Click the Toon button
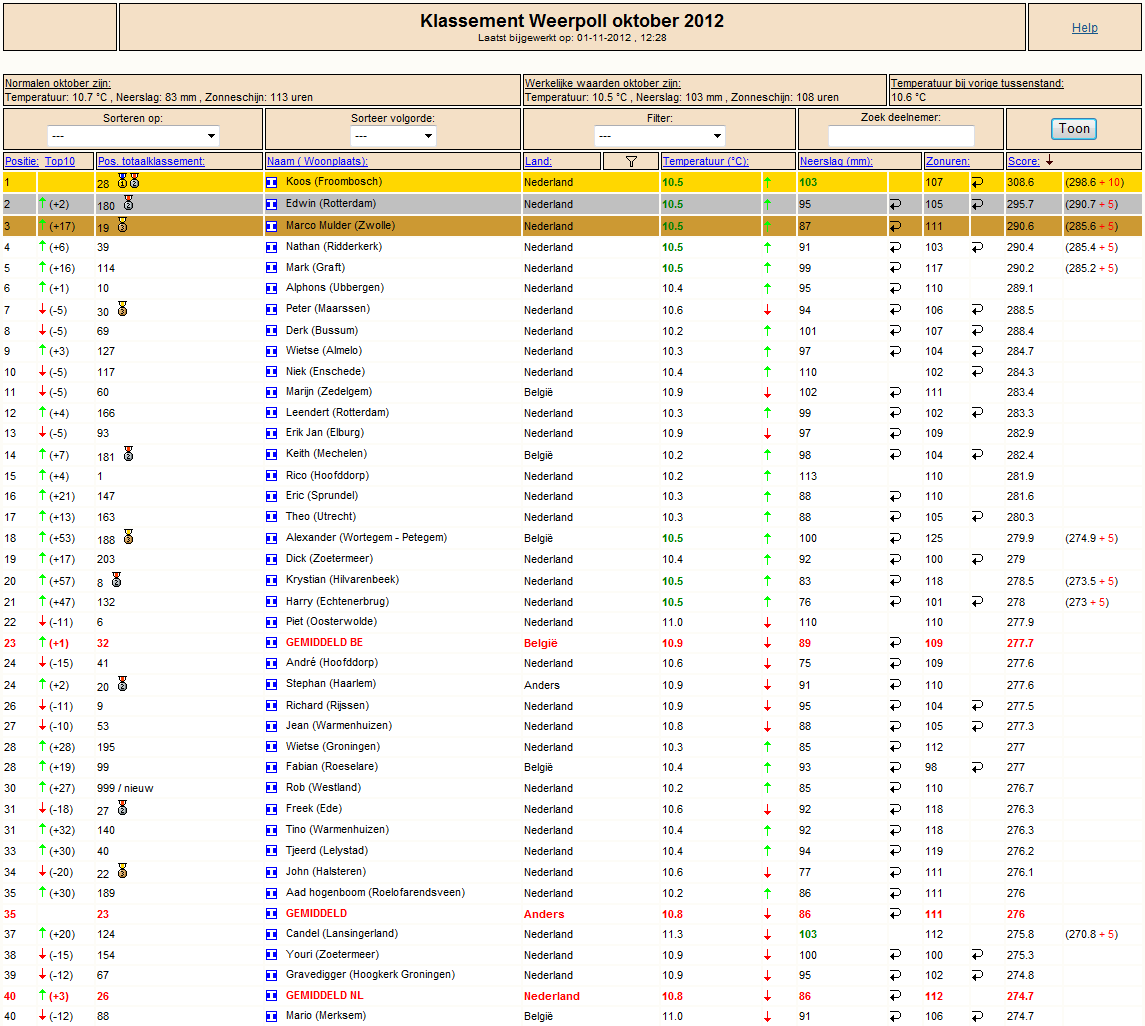The height and width of the screenshot is (1026, 1145). [1074, 129]
